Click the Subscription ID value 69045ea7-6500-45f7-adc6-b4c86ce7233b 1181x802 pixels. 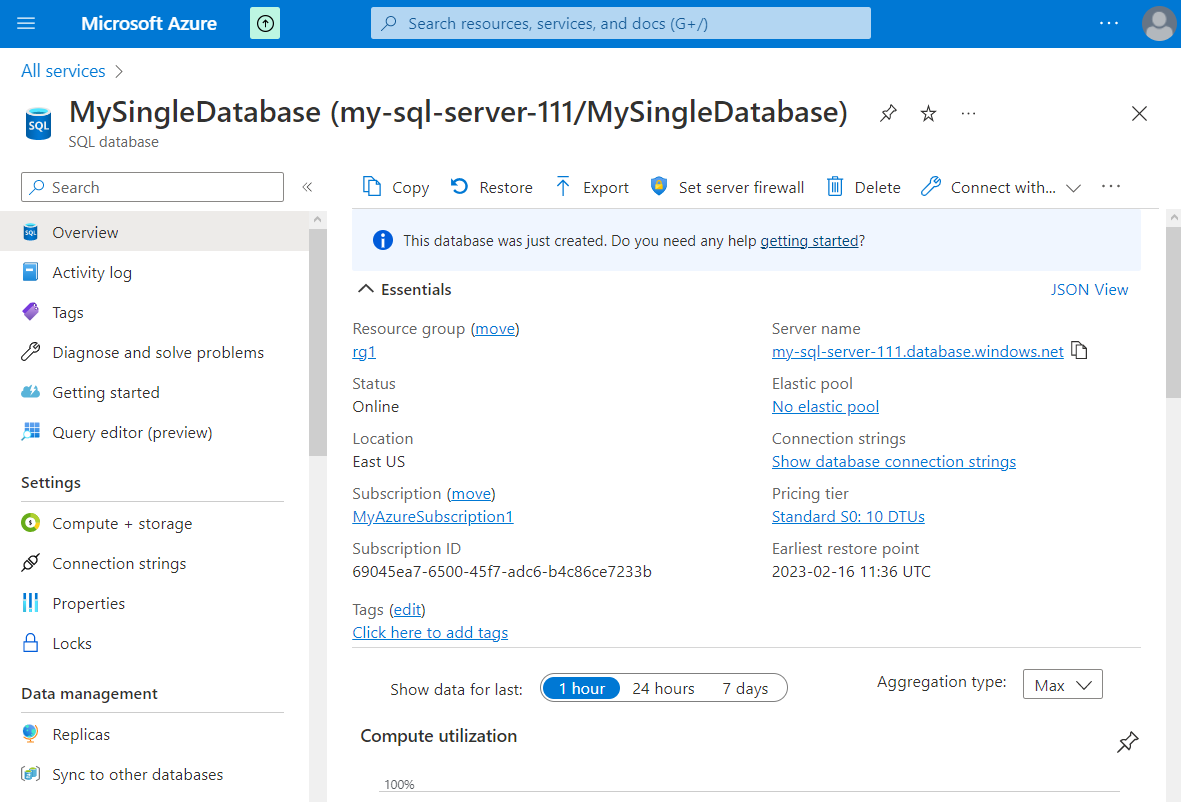[x=502, y=572]
